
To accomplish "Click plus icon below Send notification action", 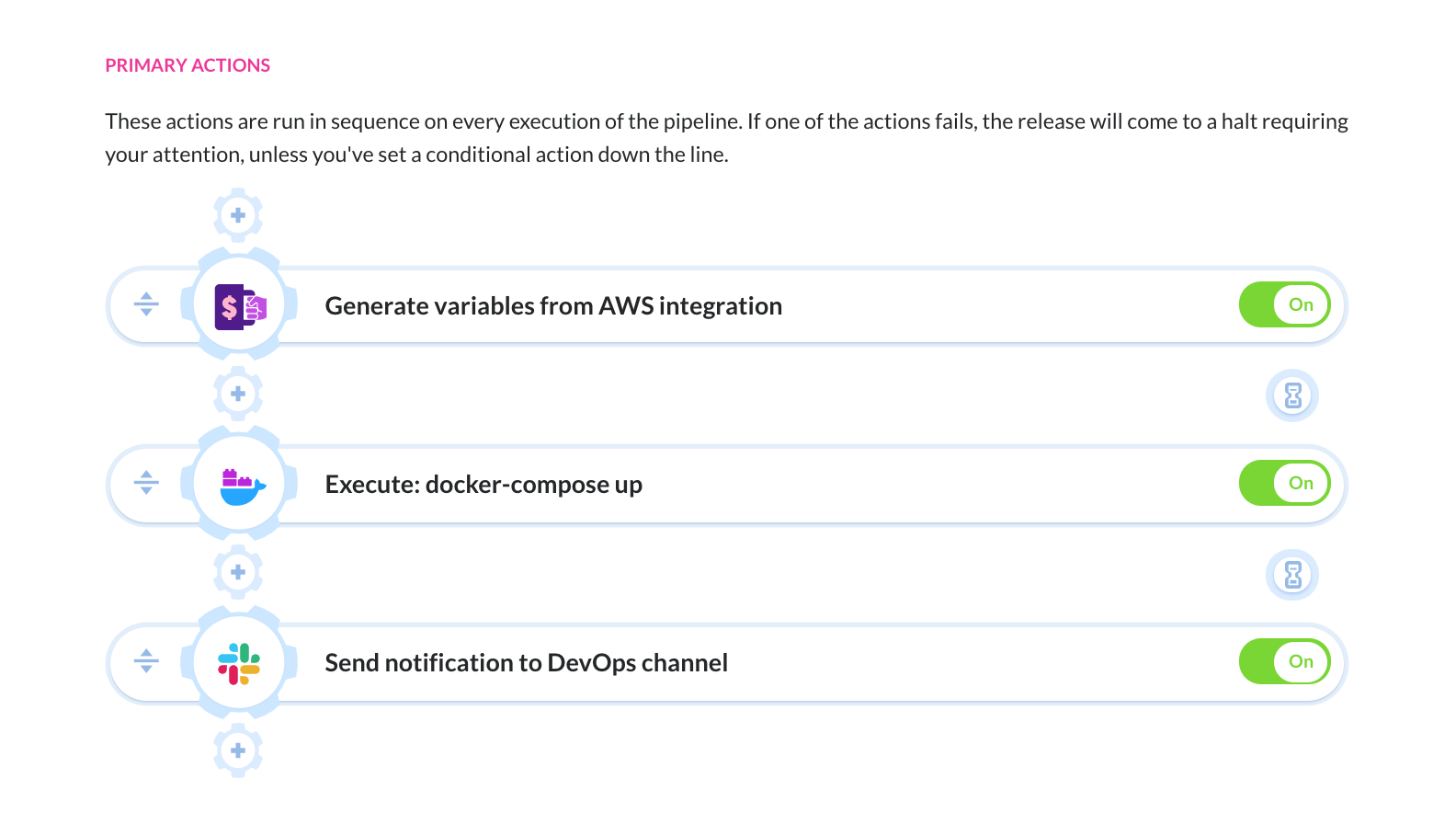I will pos(238,750).
